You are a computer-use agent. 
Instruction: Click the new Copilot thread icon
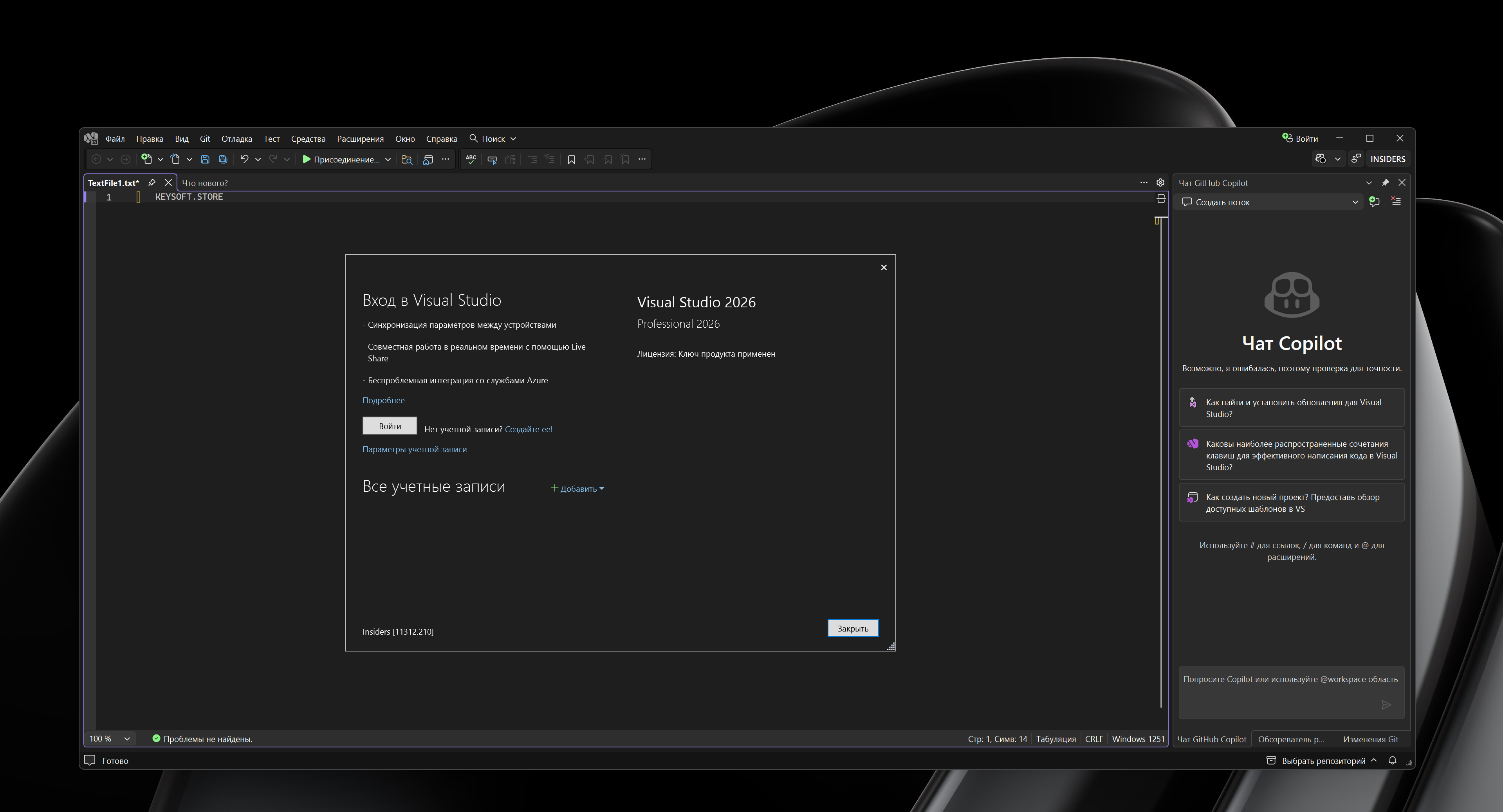coord(1374,202)
